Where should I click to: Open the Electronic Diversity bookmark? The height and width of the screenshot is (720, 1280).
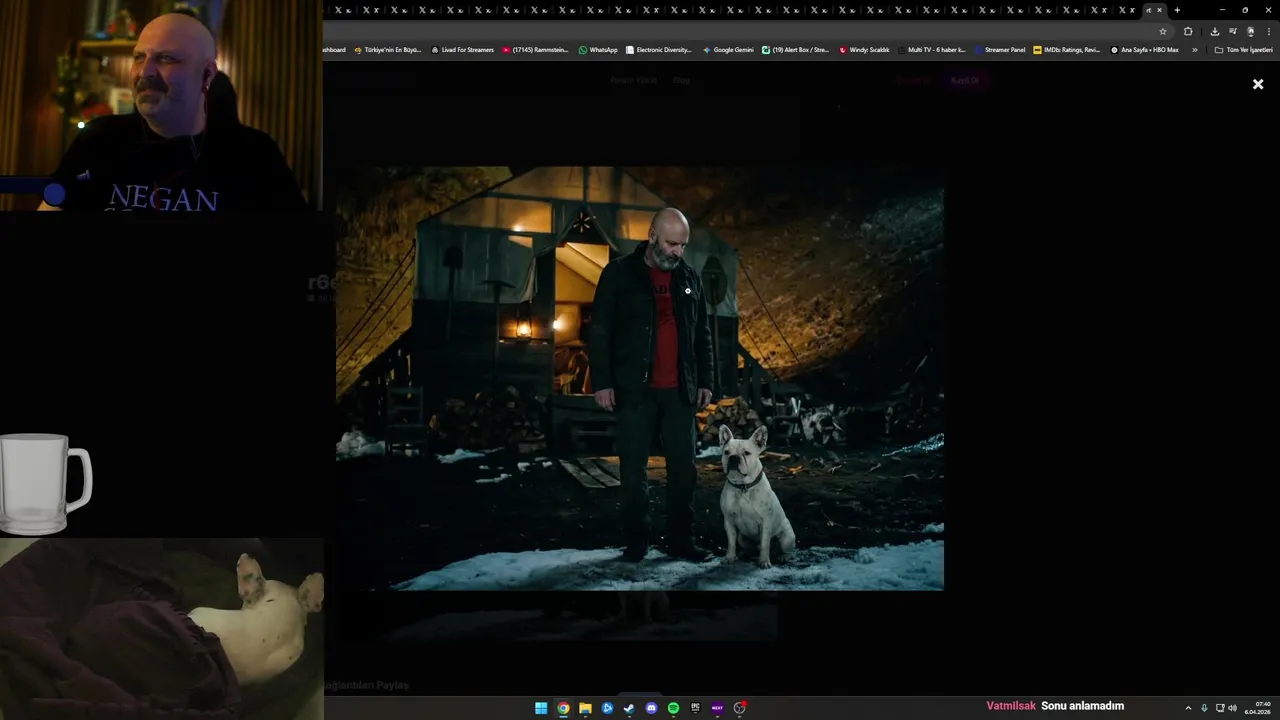pyautogui.click(x=659, y=49)
